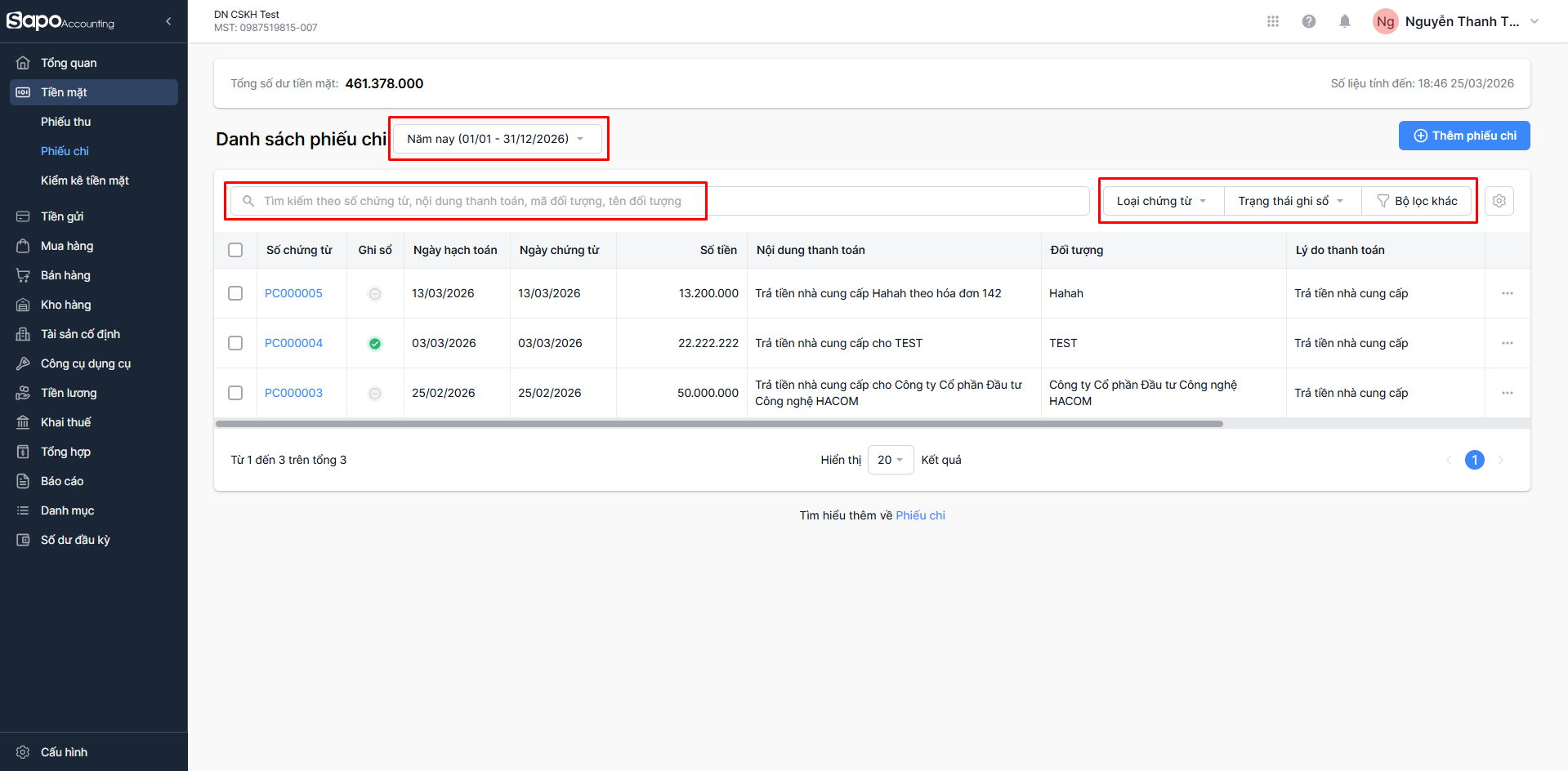The height and width of the screenshot is (771, 1568).
Task: Collapse the sidebar with the arrow icon
Action: tap(168, 21)
